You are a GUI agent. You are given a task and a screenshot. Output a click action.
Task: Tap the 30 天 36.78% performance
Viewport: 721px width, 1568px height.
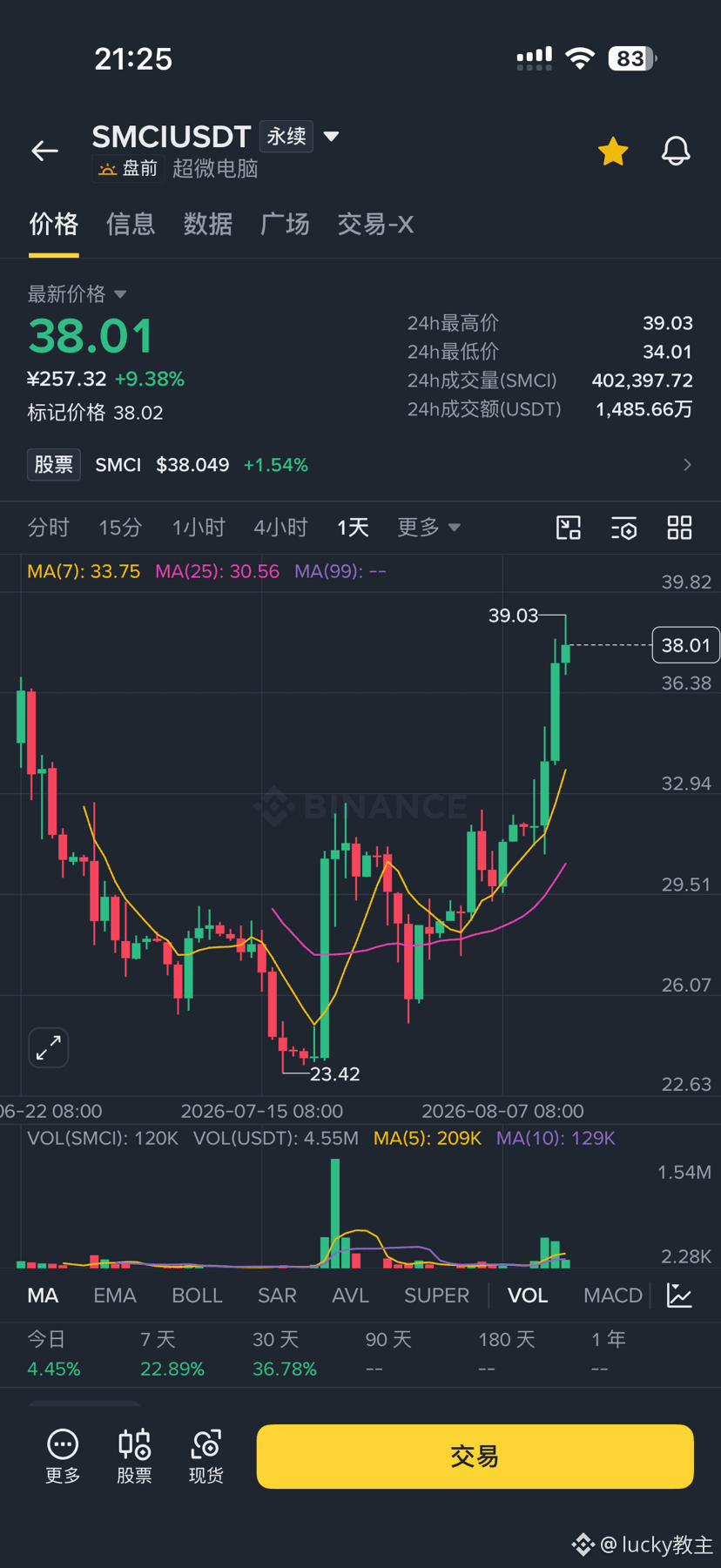(284, 1354)
